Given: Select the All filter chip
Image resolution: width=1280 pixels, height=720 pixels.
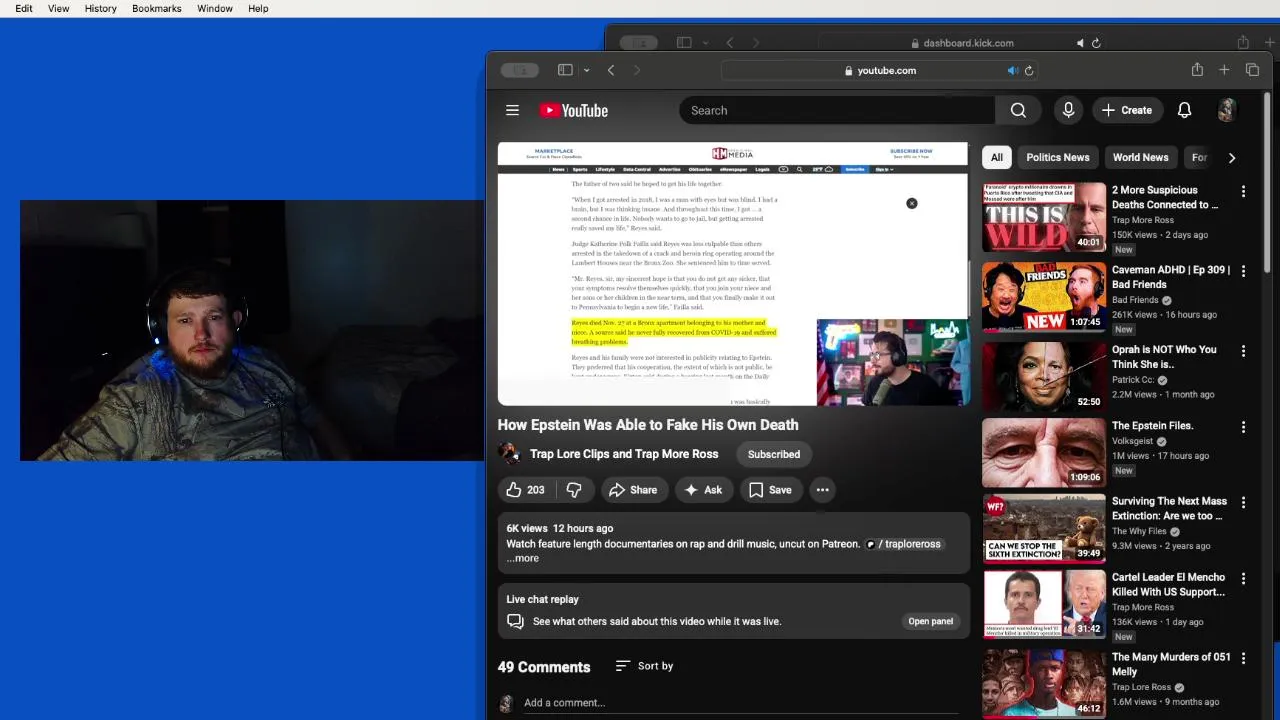Looking at the screenshot, I should [x=997, y=157].
